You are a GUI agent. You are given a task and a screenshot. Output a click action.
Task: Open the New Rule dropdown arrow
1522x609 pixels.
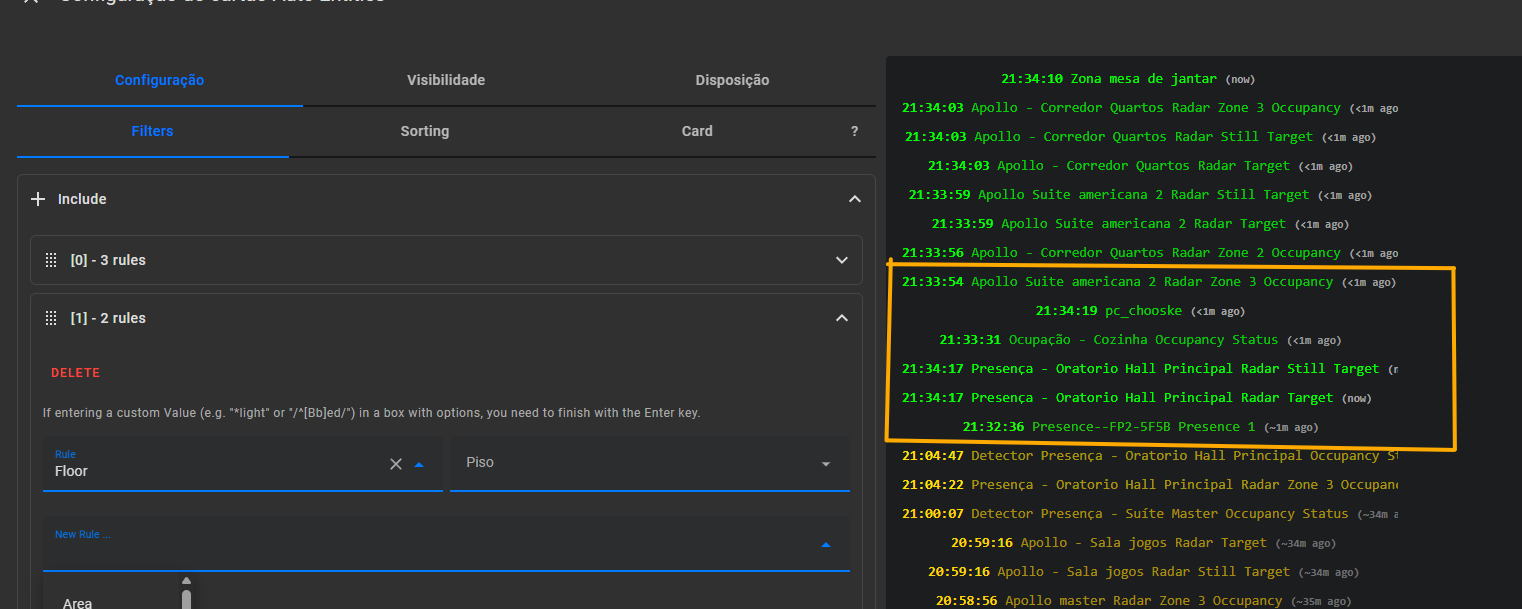pos(825,545)
